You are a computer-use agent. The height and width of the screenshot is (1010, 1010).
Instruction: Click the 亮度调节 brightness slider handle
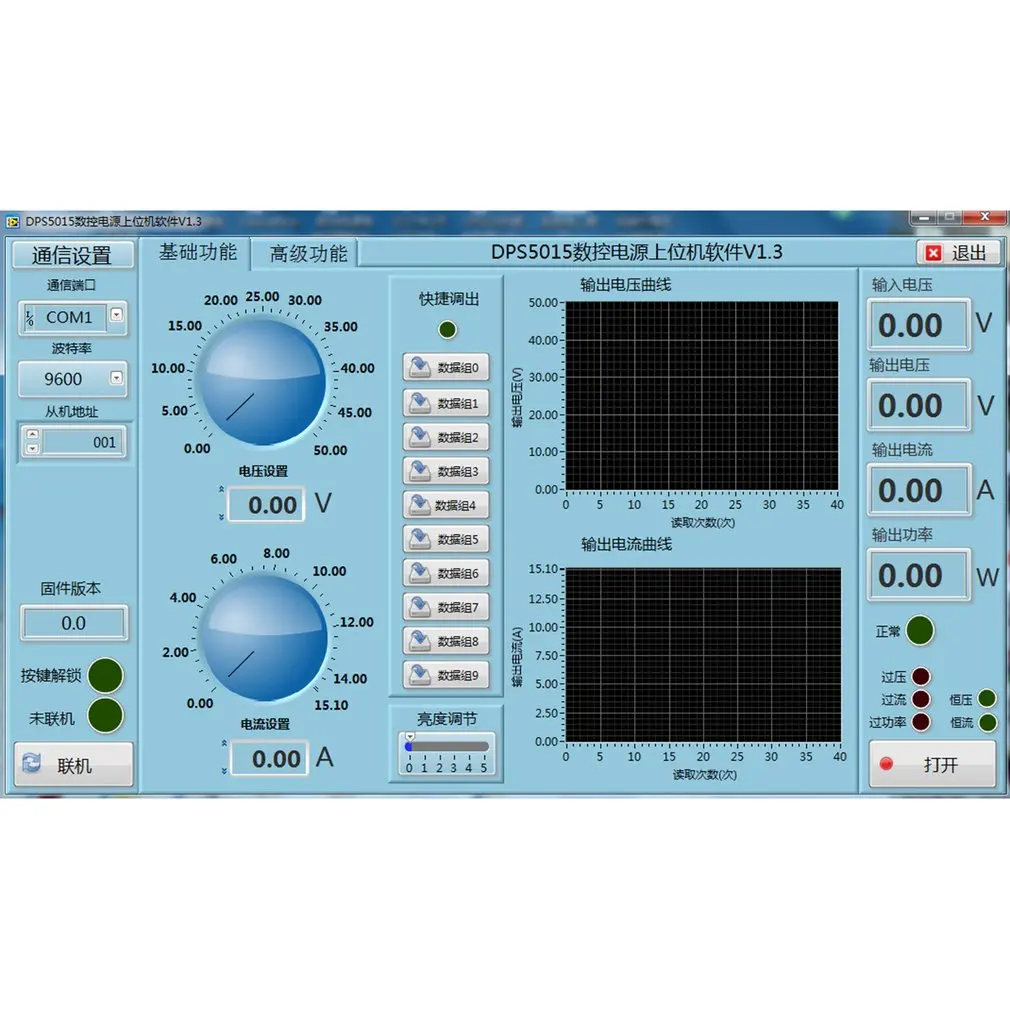[410, 739]
